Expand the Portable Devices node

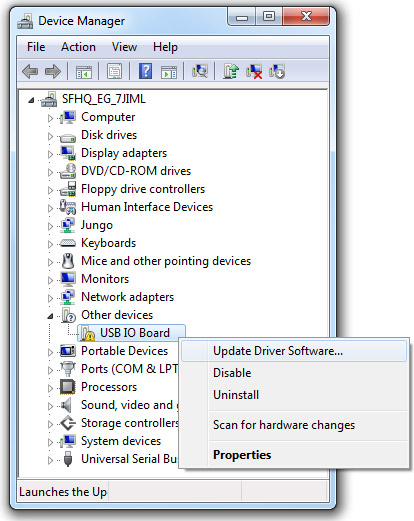pyautogui.click(x=50, y=352)
